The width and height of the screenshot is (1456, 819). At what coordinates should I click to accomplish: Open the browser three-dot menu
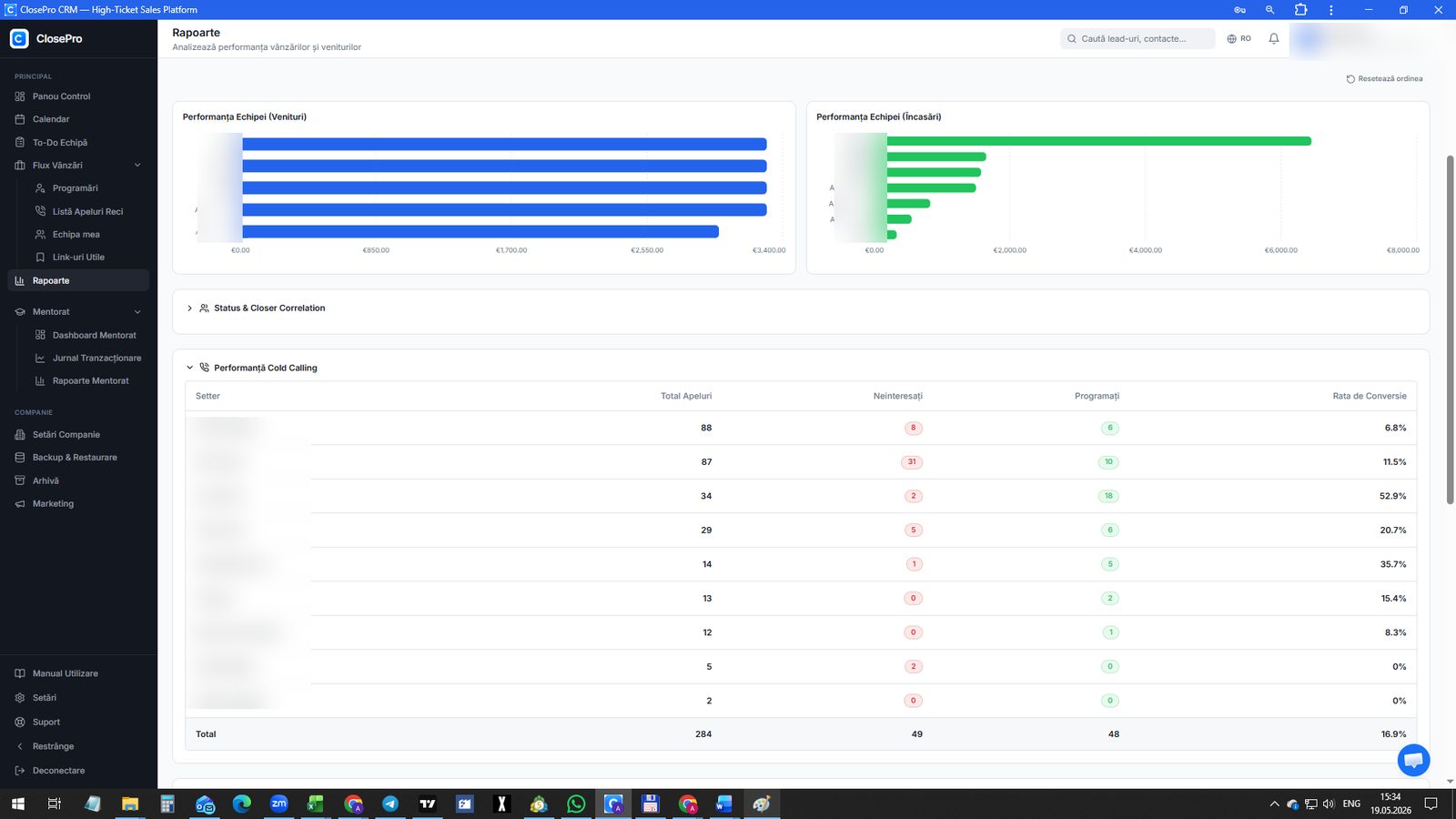[1330, 10]
